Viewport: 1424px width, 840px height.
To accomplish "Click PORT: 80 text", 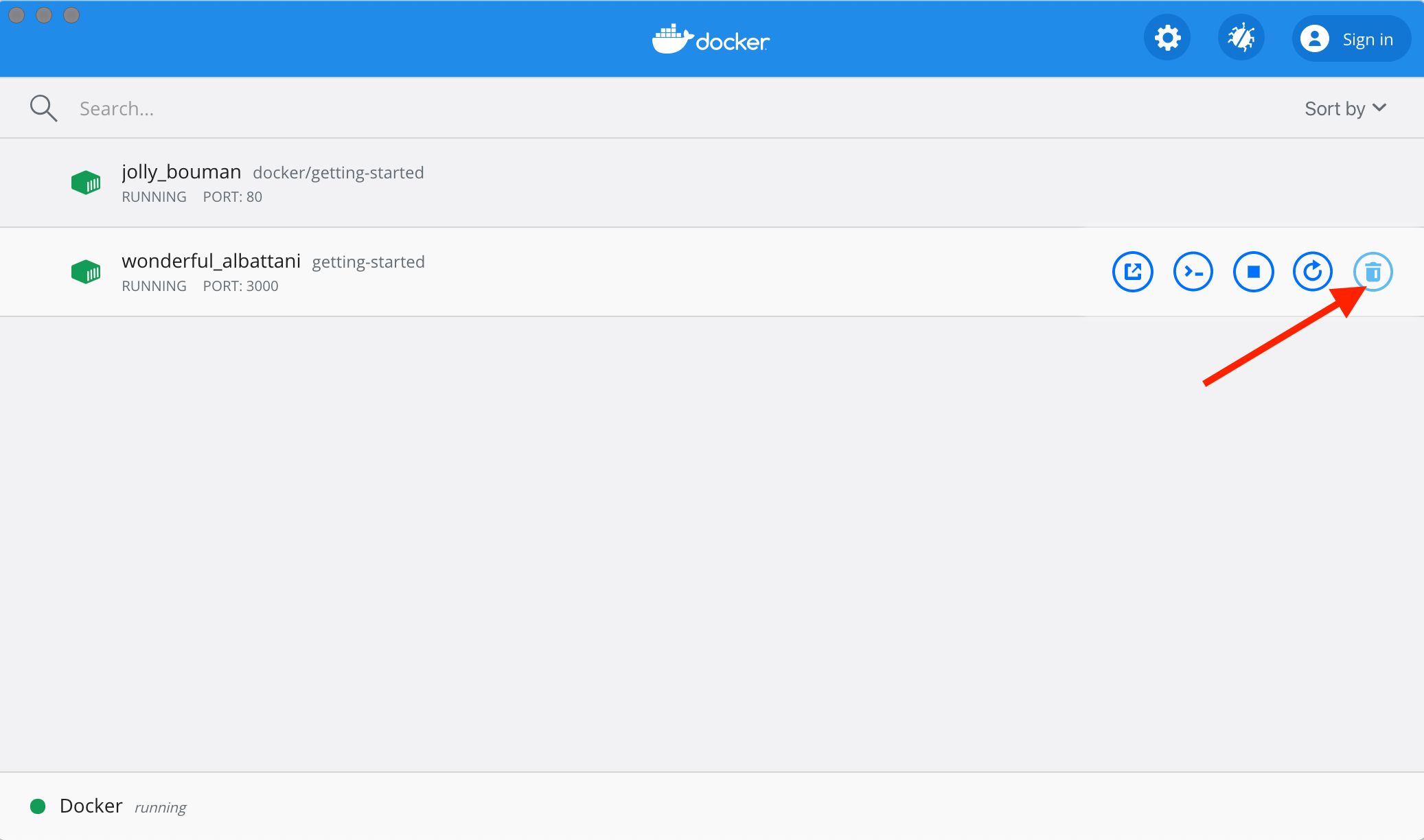I will point(233,197).
